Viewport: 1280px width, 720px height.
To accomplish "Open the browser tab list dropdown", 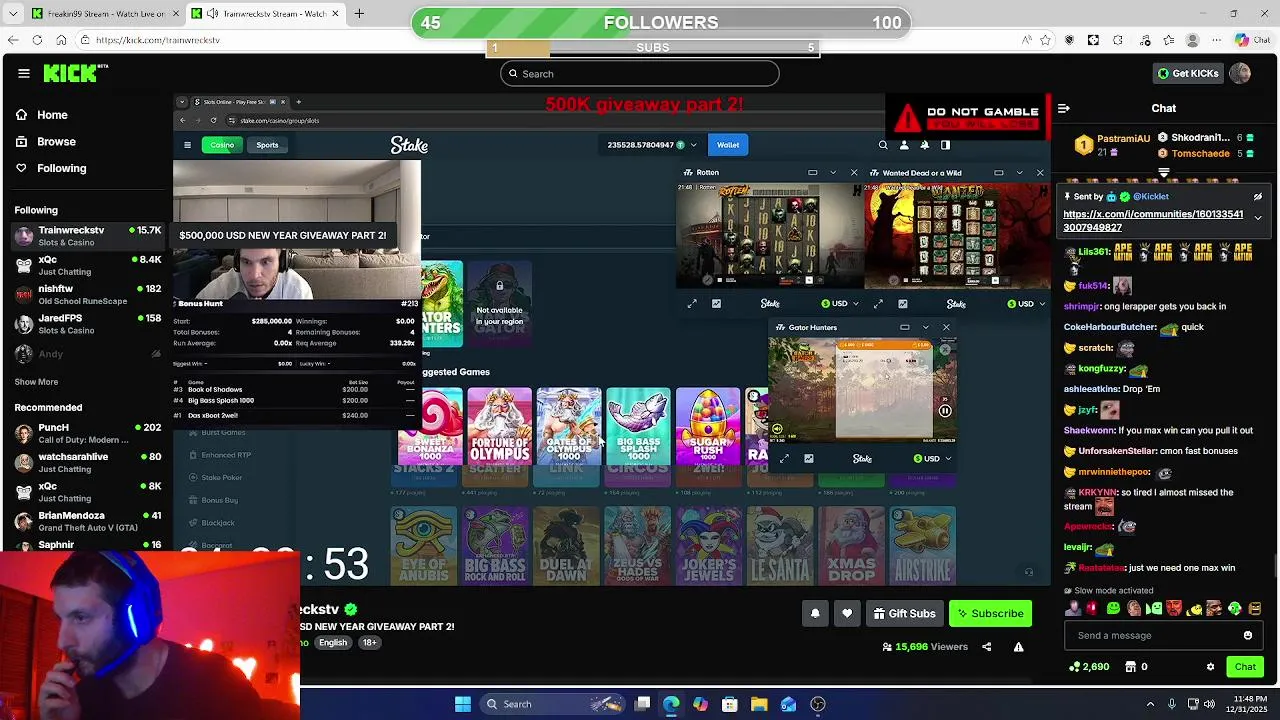I will coord(13,14).
